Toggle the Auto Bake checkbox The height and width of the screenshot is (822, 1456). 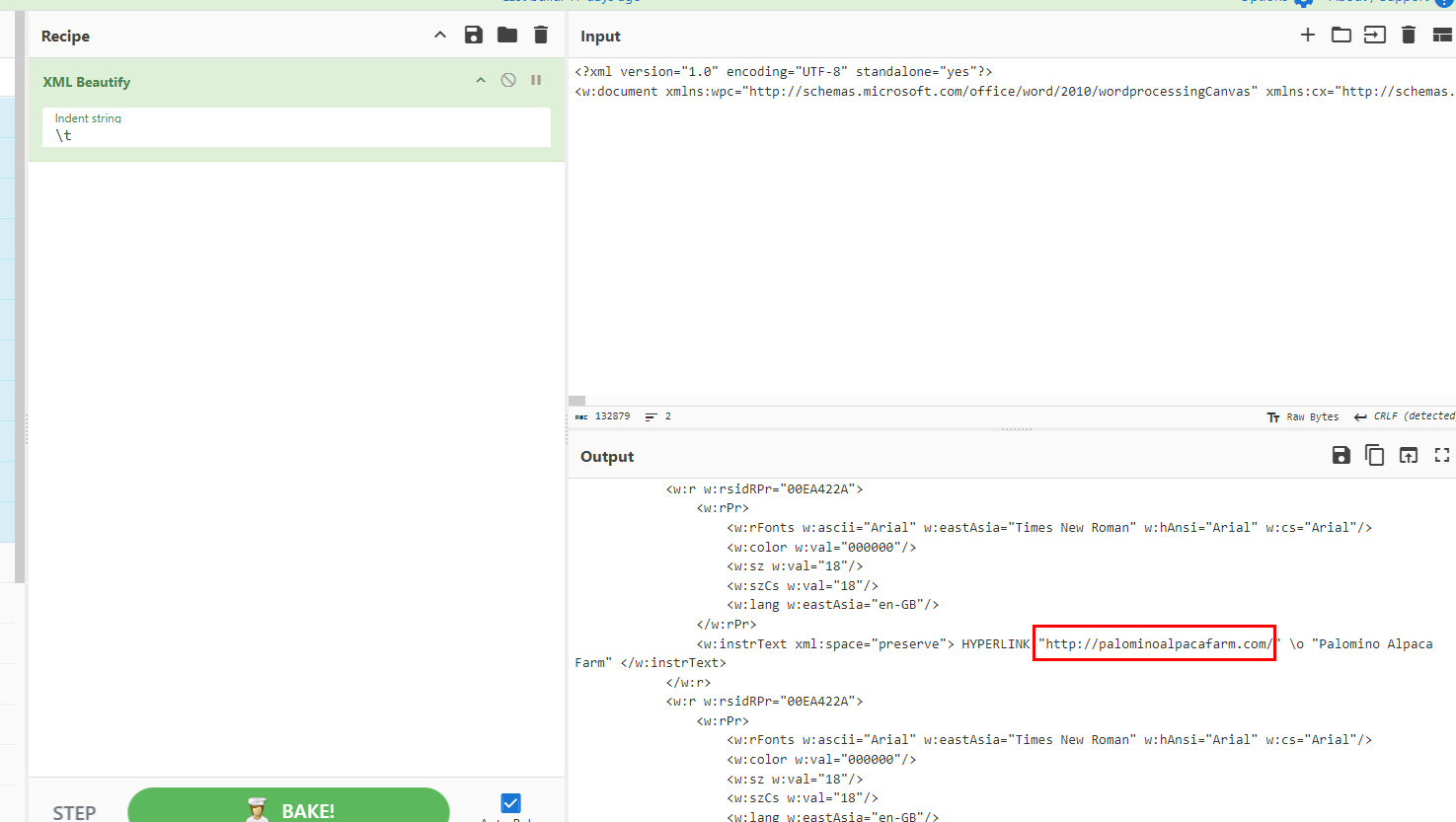coord(510,803)
